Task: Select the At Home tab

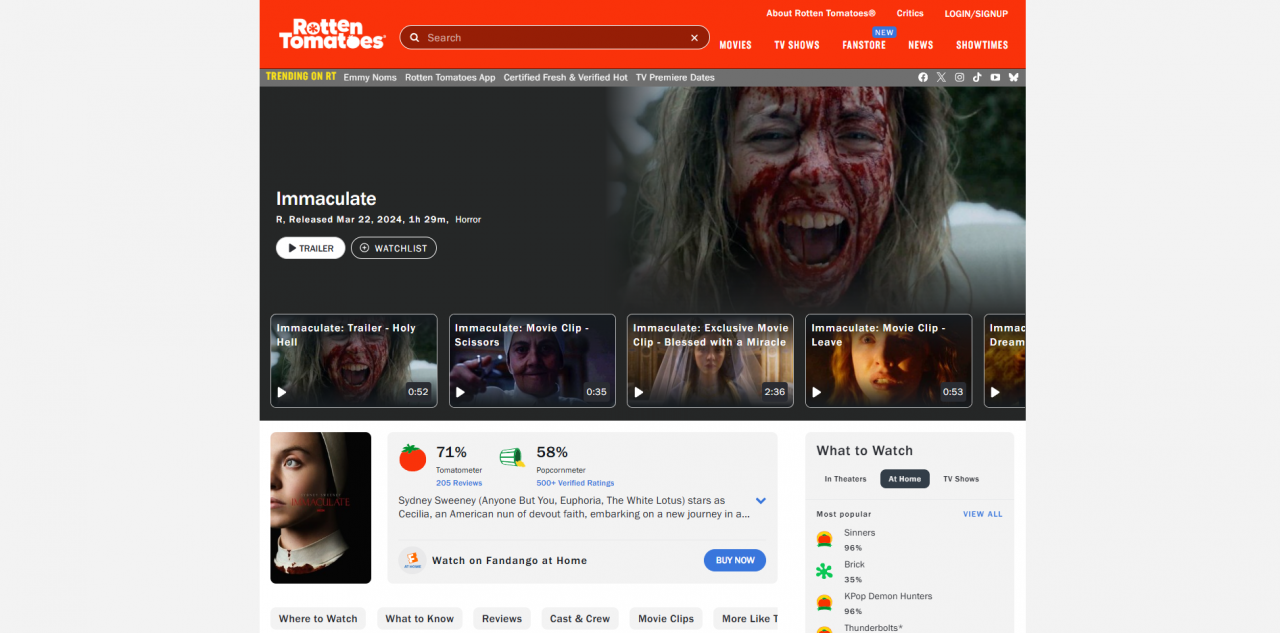Action: coord(905,479)
